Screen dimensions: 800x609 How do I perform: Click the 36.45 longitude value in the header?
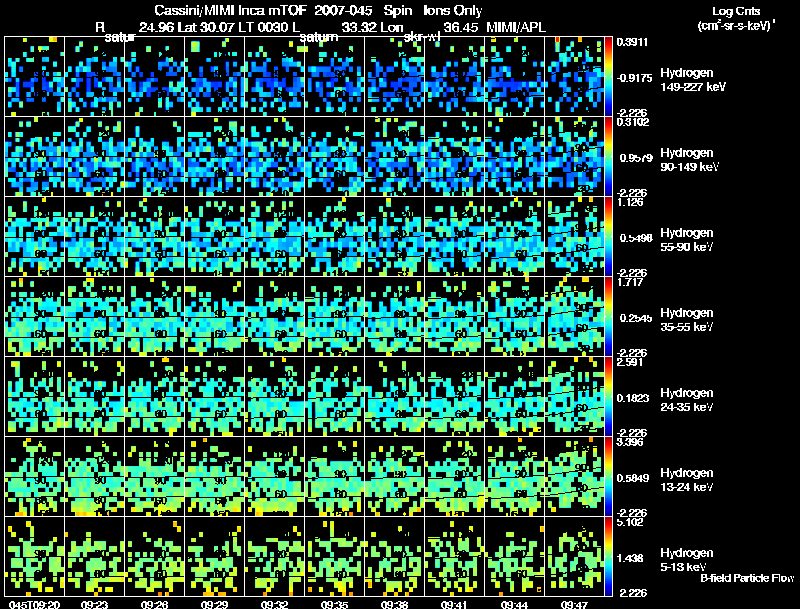(x=461, y=27)
